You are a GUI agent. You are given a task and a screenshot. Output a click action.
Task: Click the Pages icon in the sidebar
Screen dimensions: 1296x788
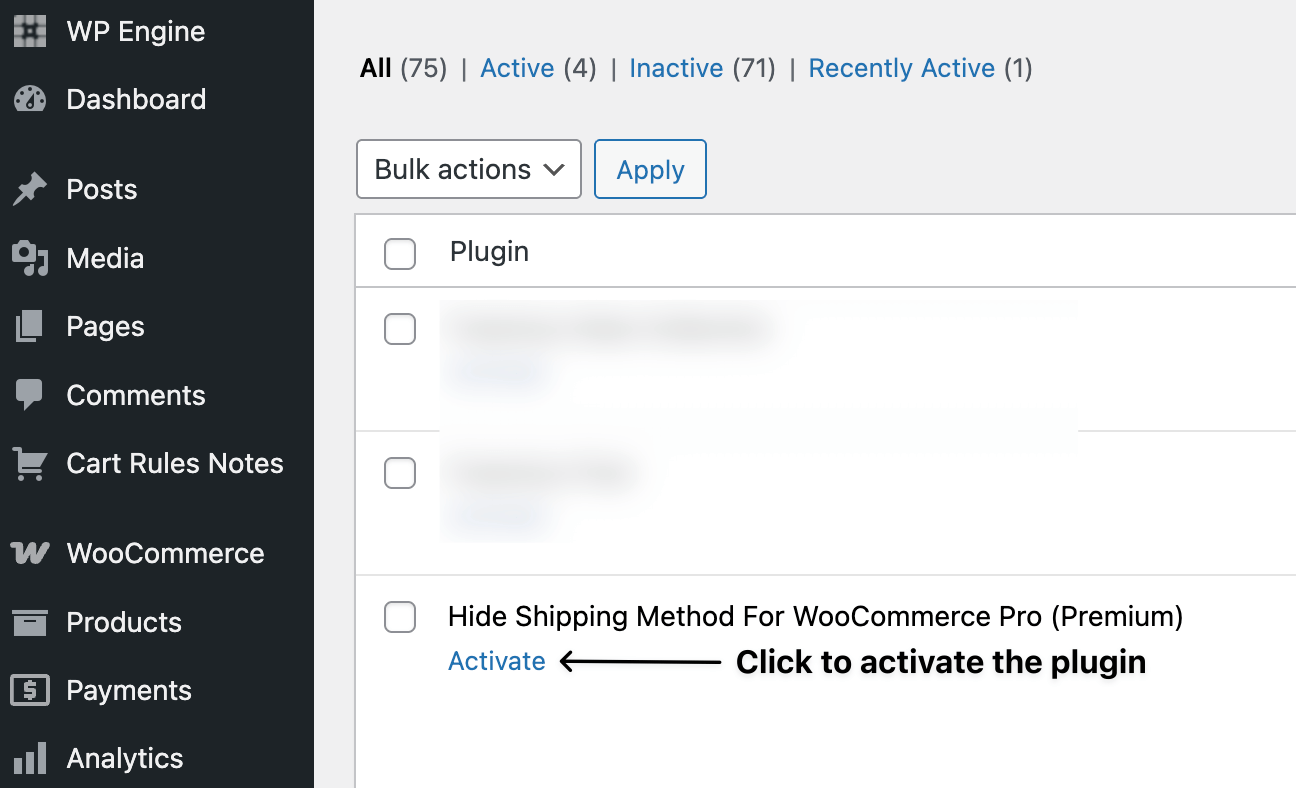(x=29, y=326)
